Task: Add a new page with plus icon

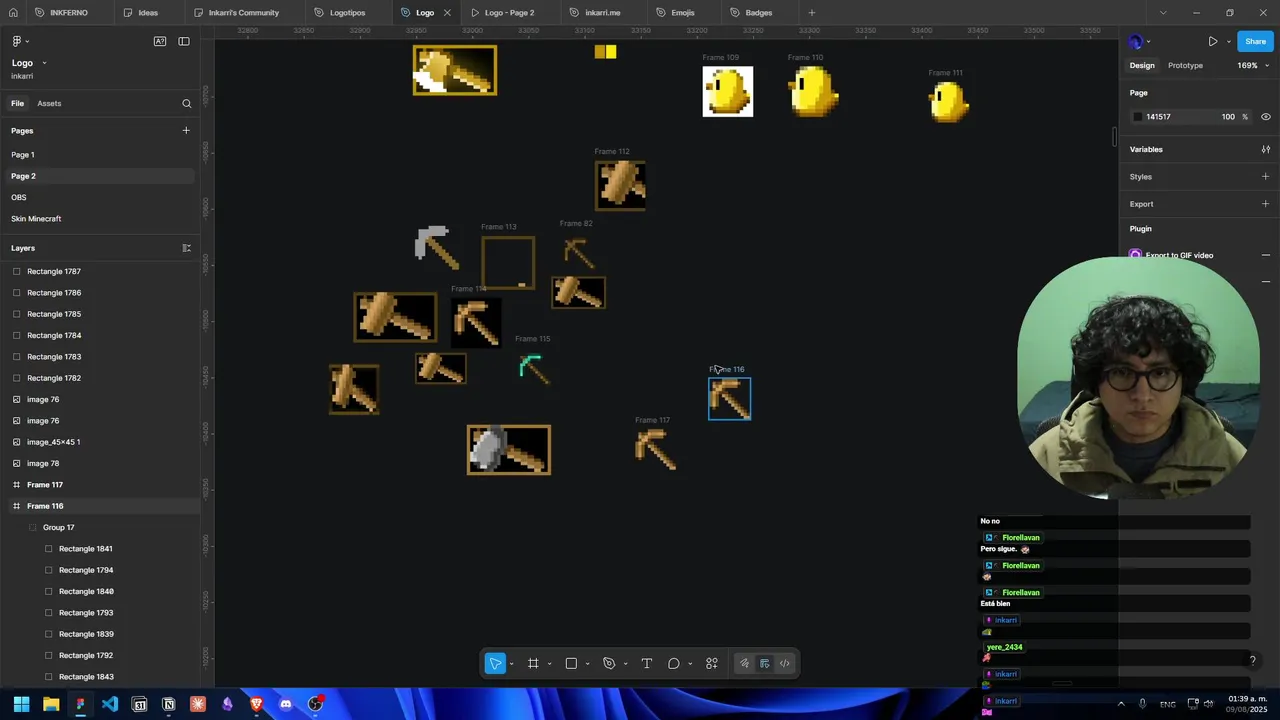Action: (186, 130)
